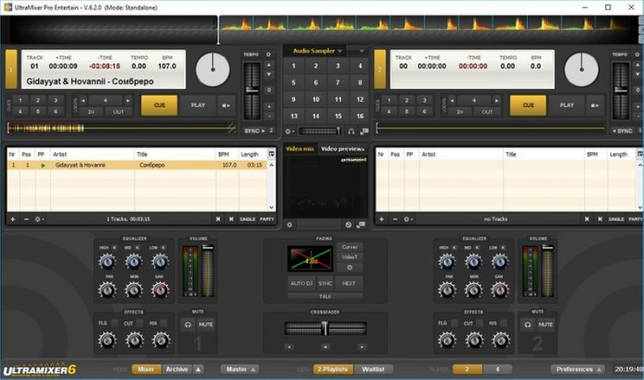Remove track with left playlist minus
Image resolution: width=644 pixels, height=380 pixels.
[26, 219]
